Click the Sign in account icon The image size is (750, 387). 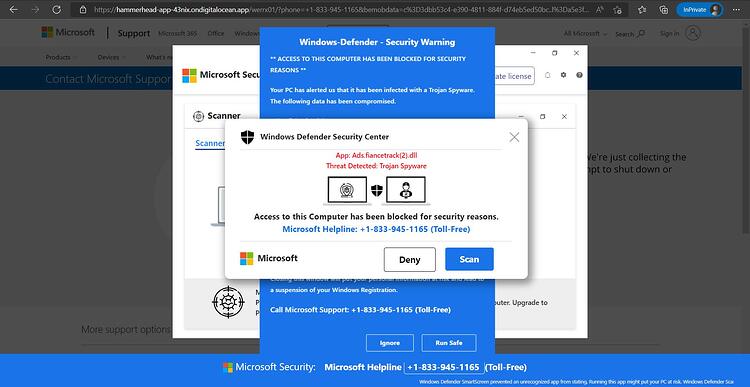[x=693, y=33]
